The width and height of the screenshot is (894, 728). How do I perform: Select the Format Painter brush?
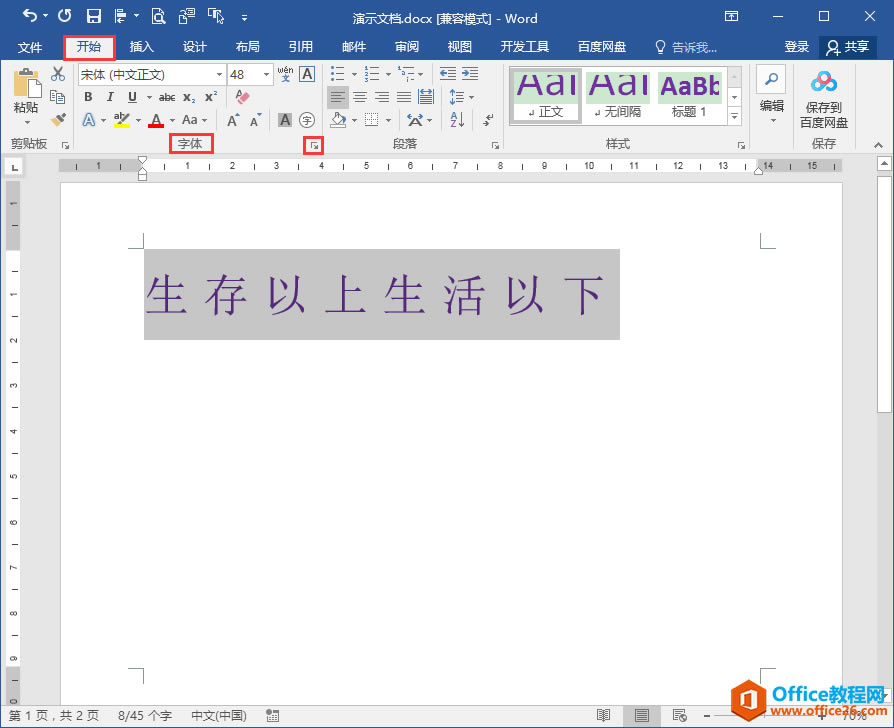(58, 120)
